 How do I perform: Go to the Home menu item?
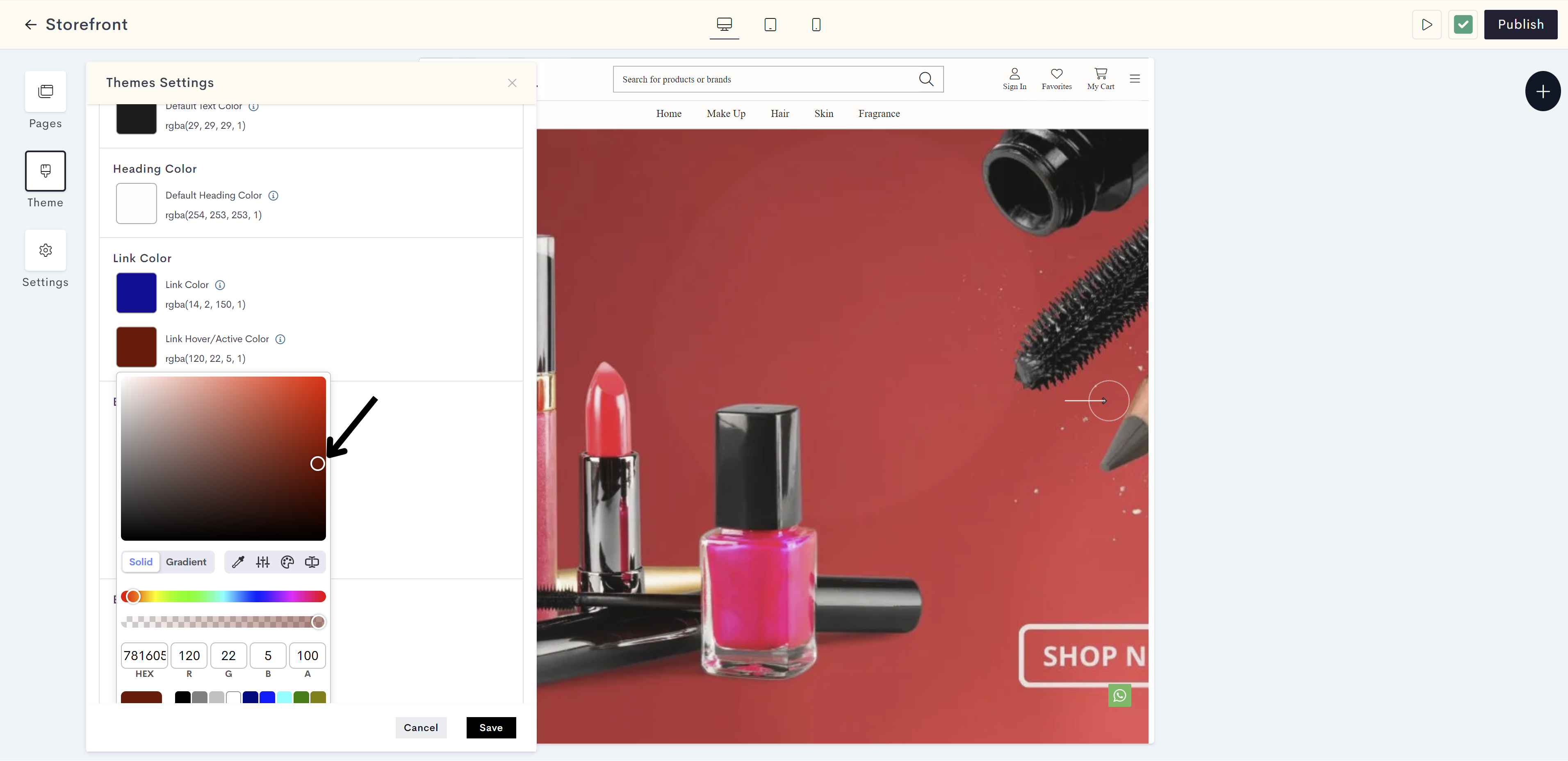pos(669,114)
